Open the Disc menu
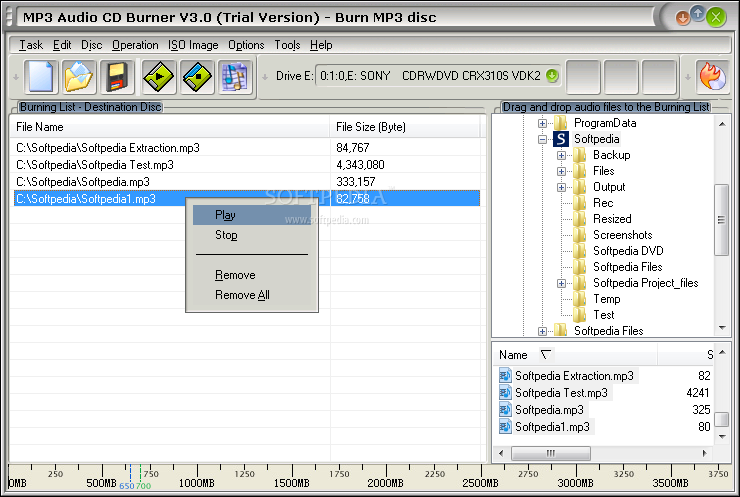 pyautogui.click(x=91, y=45)
